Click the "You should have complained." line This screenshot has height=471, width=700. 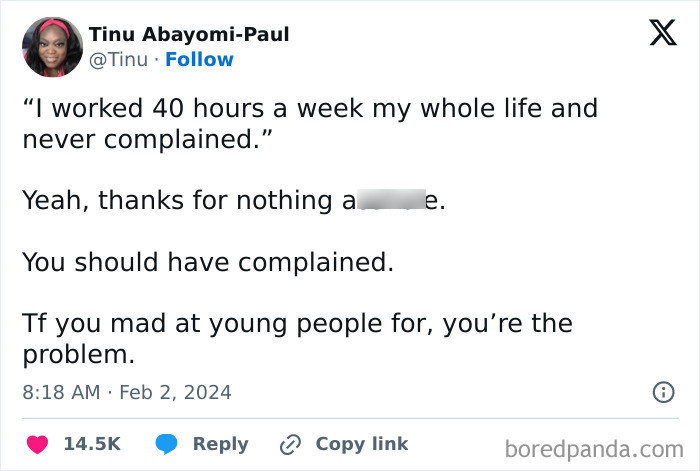click(x=208, y=262)
